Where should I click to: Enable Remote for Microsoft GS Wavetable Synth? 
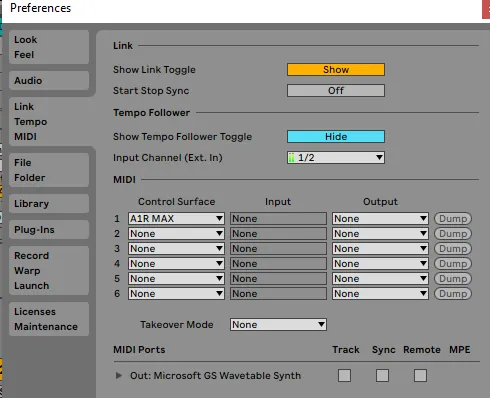[420, 375]
